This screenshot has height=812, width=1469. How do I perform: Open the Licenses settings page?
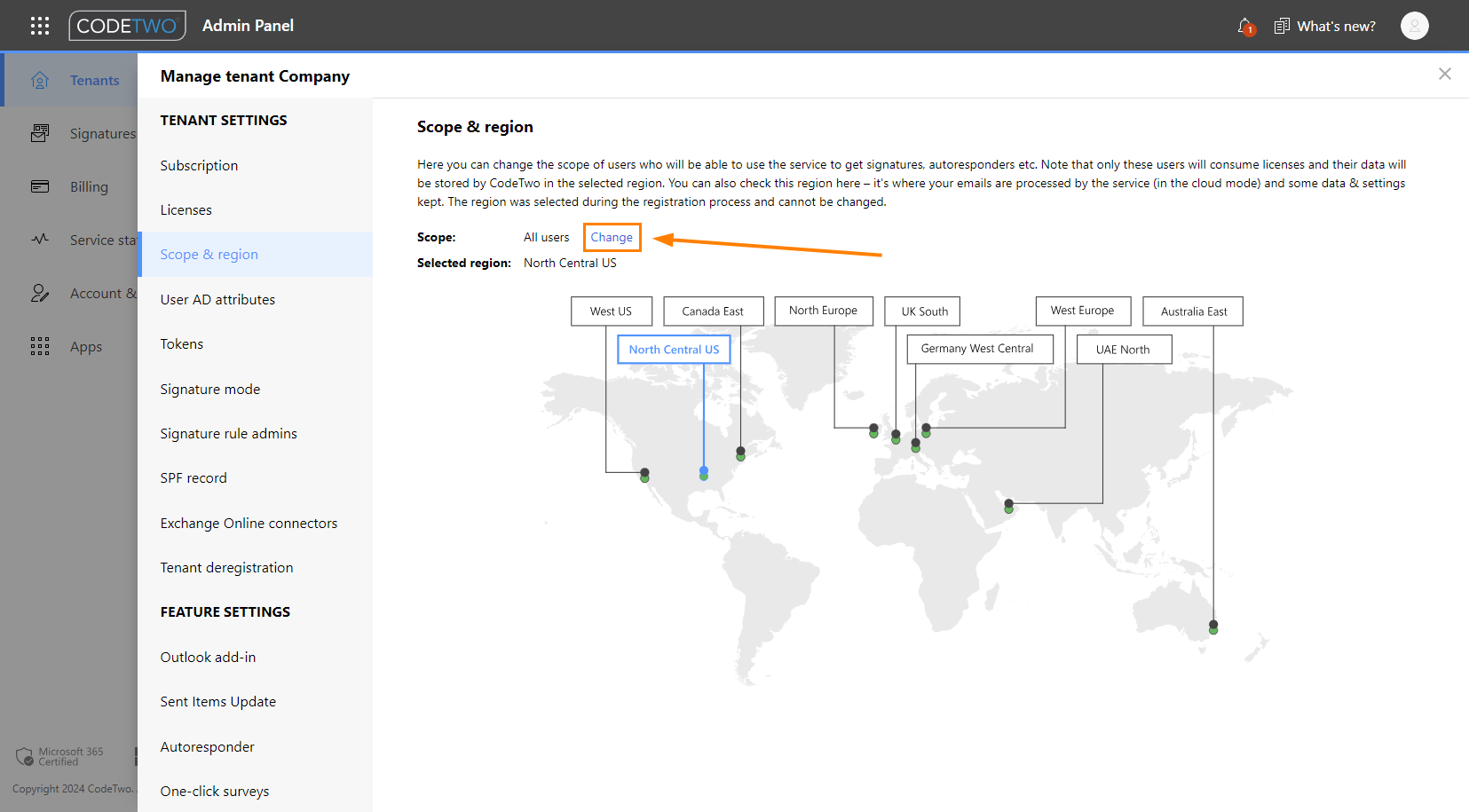click(x=256, y=209)
